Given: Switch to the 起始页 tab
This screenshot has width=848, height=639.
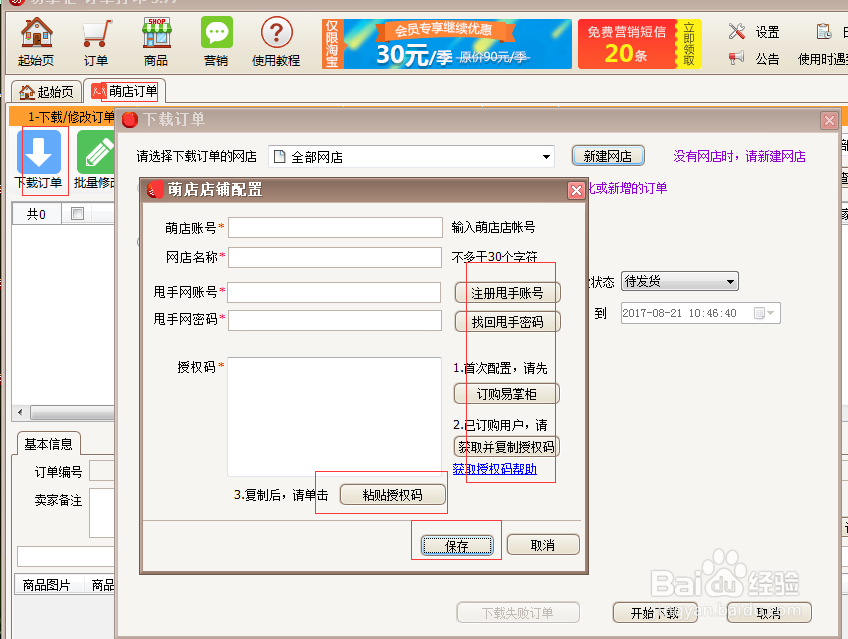Looking at the screenshot, I should coord(47,92).
